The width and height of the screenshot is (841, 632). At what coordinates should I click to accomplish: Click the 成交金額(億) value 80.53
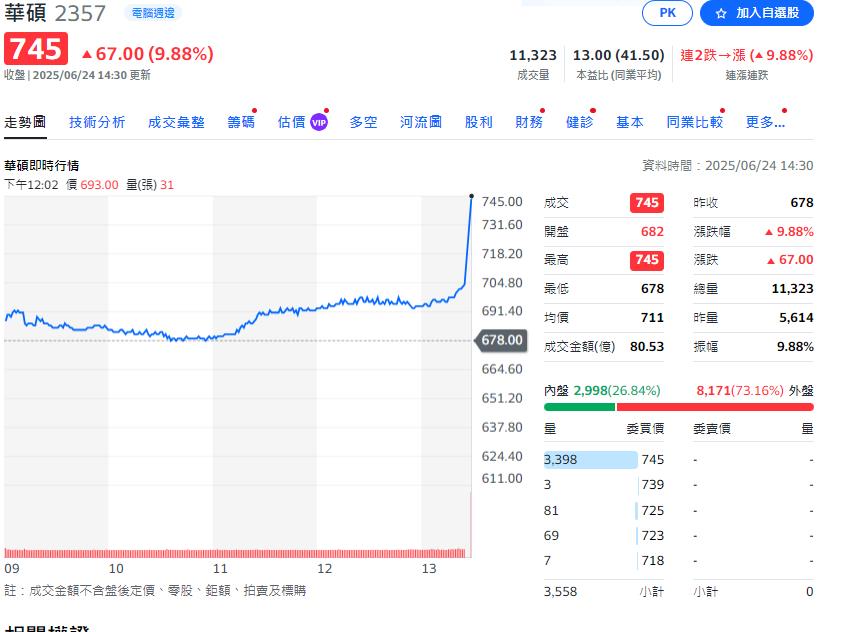coord(647,347)
